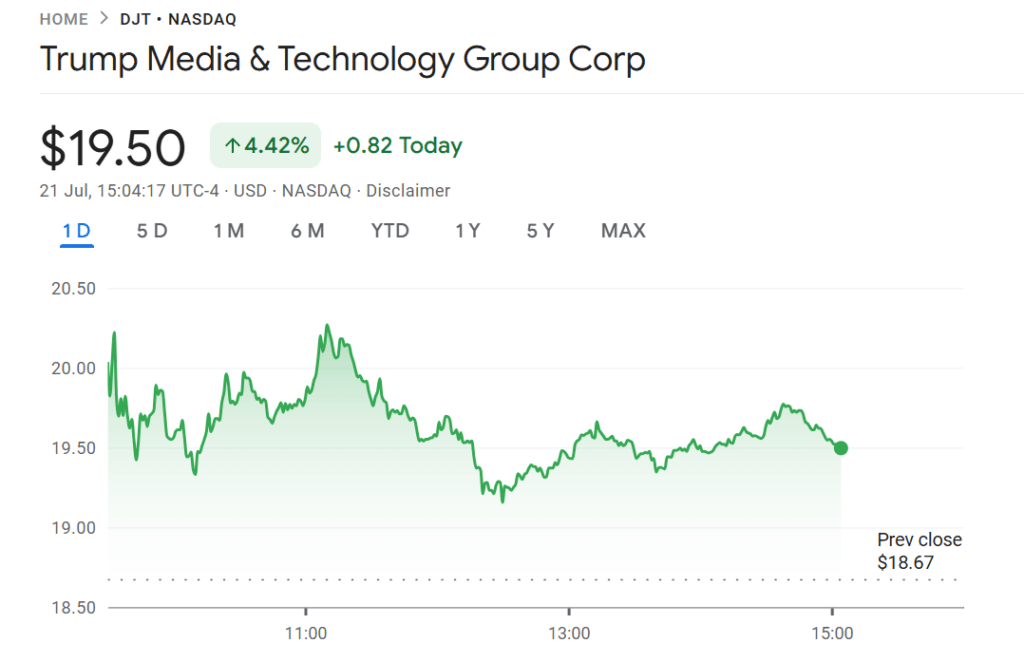Select the 1 M chart range
The width and height of the screenshot is (1024, 662).
(x=229, y=230)
